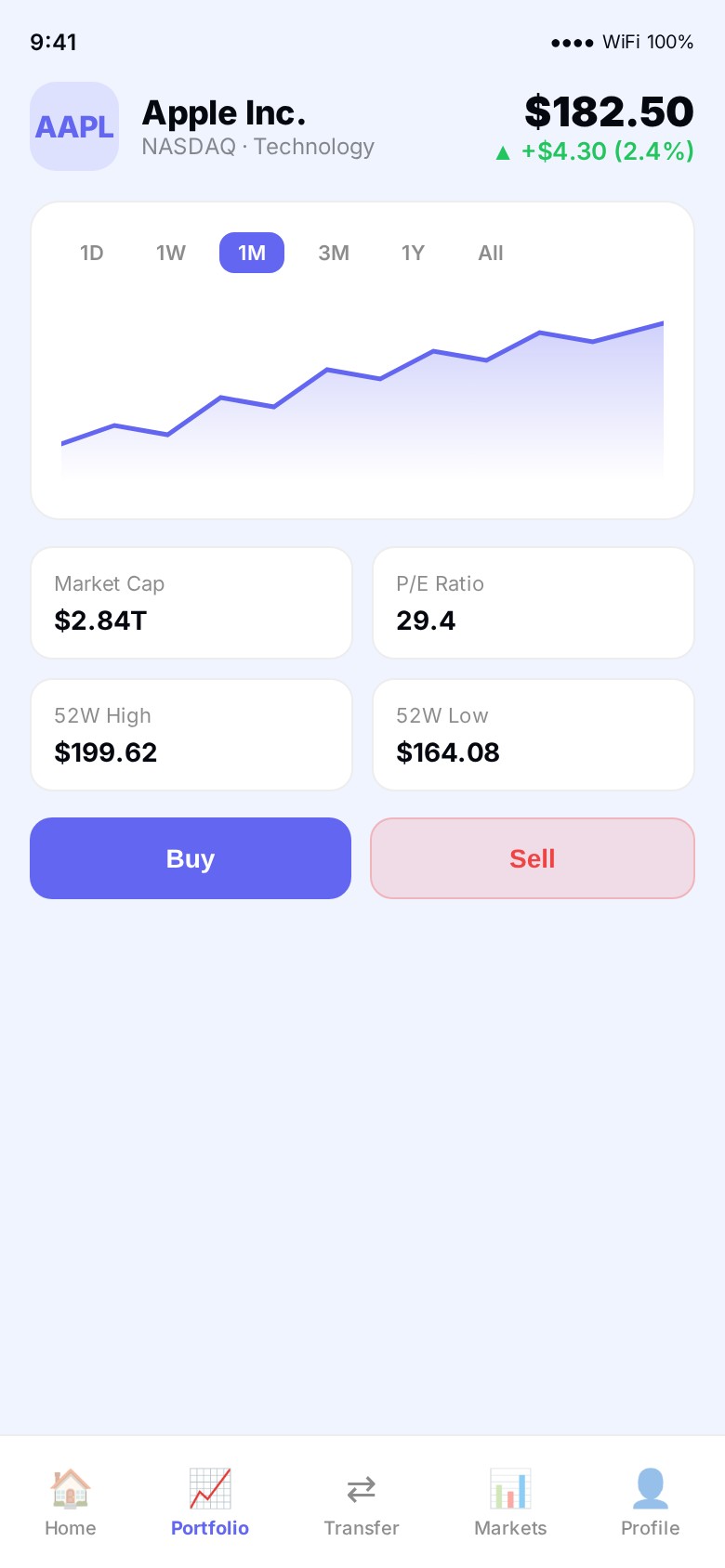Select the 1M time range
The image size is (725, 1568).
coord(252,253)
